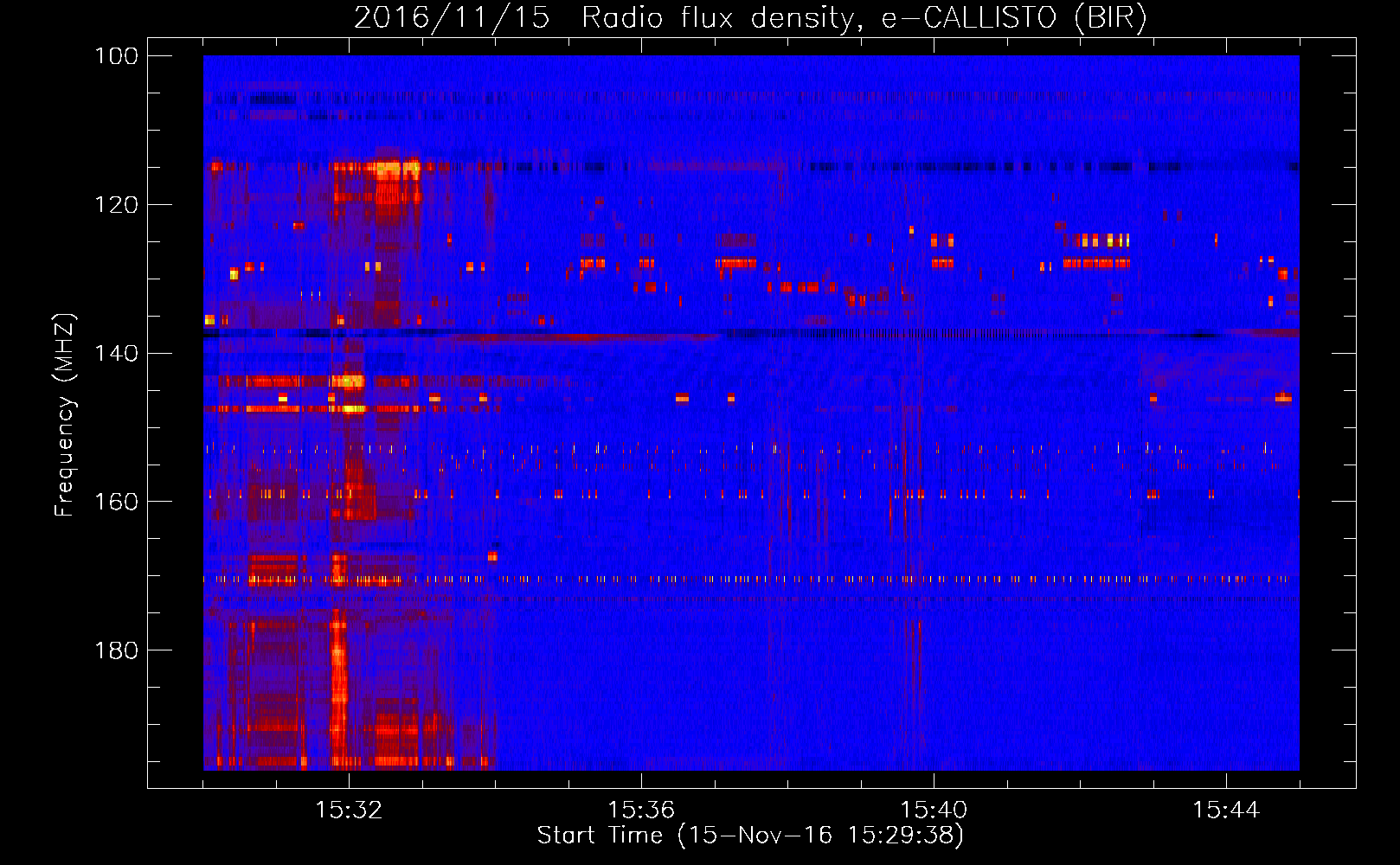Click the "Start Time (15-Nov-16 15:29:38)" label
1400x865 pixels.
tap(750, 836)
